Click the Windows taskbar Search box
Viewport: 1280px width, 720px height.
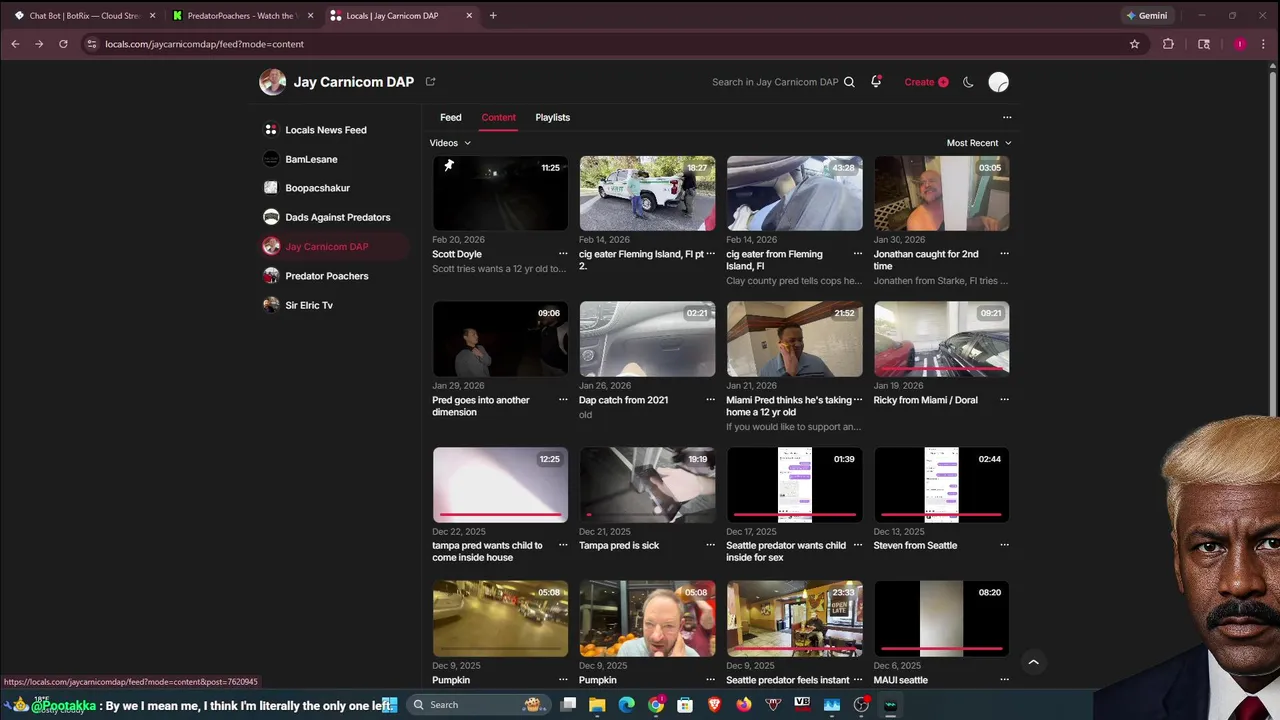(478, 705)
